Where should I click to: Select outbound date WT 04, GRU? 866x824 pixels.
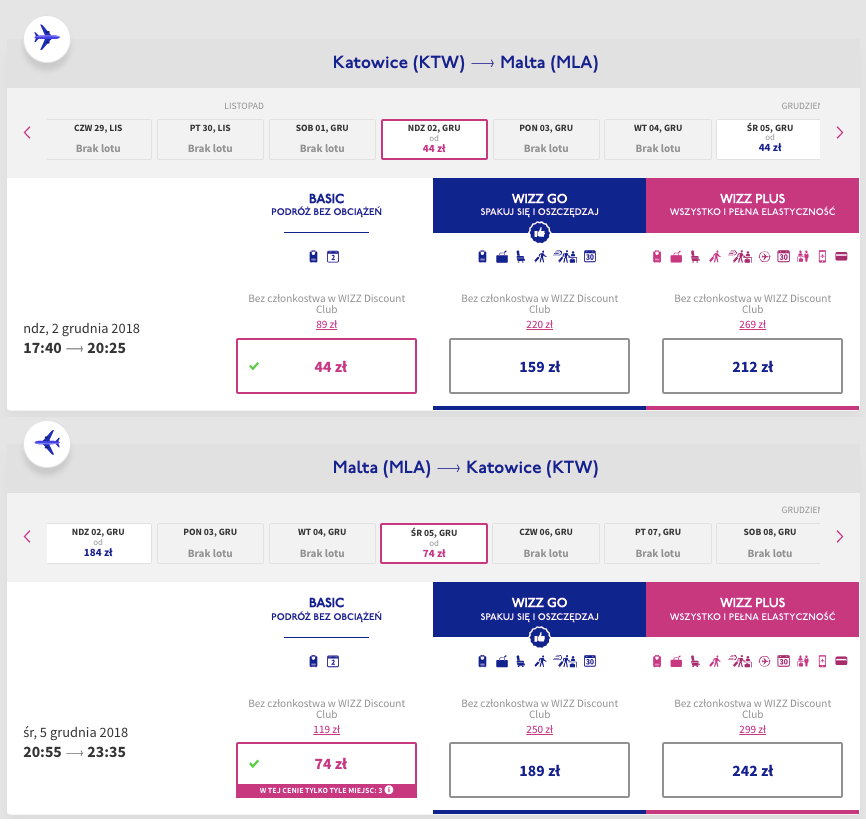click(x=658, y=139)
